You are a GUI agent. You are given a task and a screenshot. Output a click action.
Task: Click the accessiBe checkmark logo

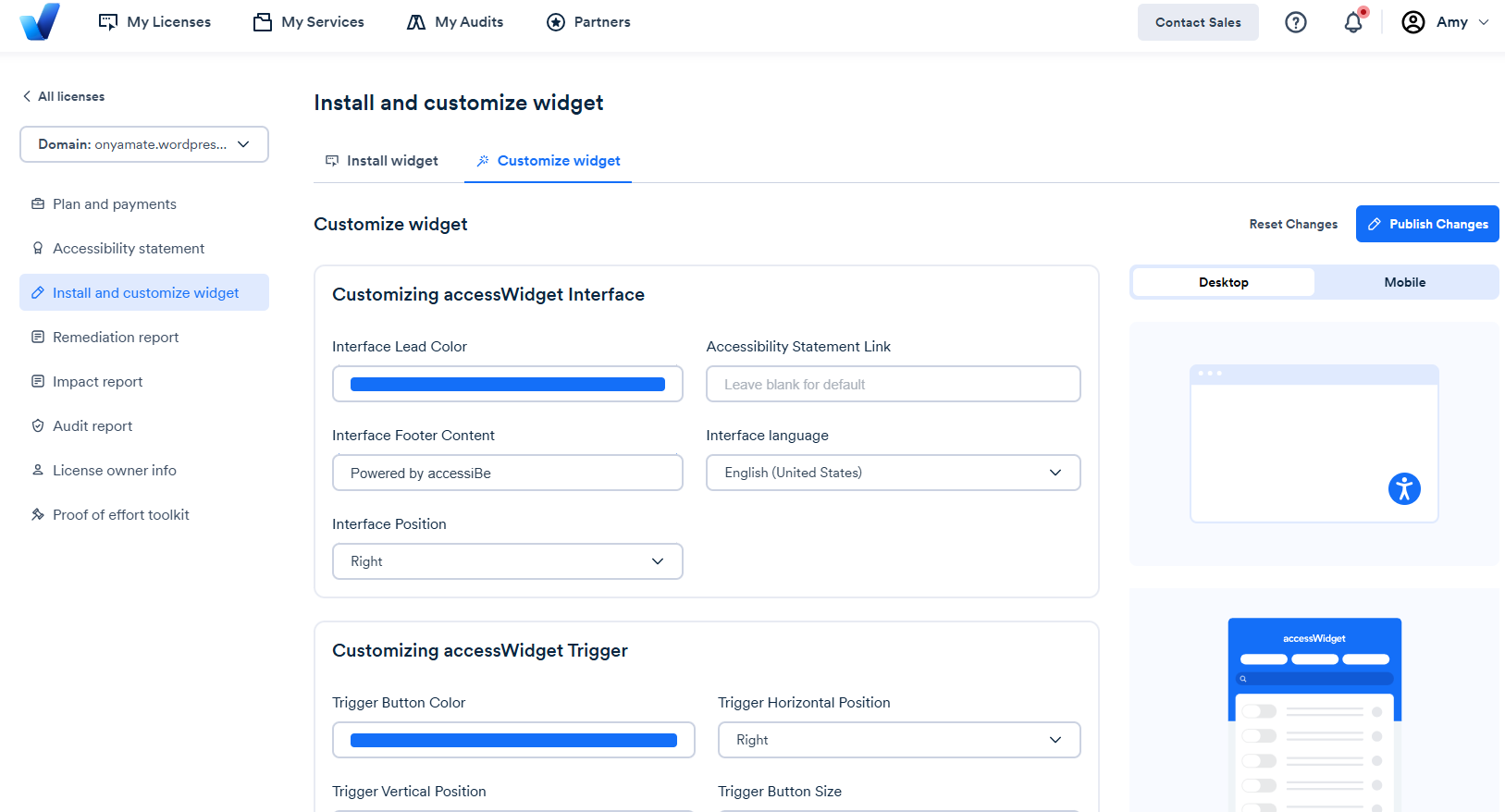pyautogui.click(x=40, y=21)
